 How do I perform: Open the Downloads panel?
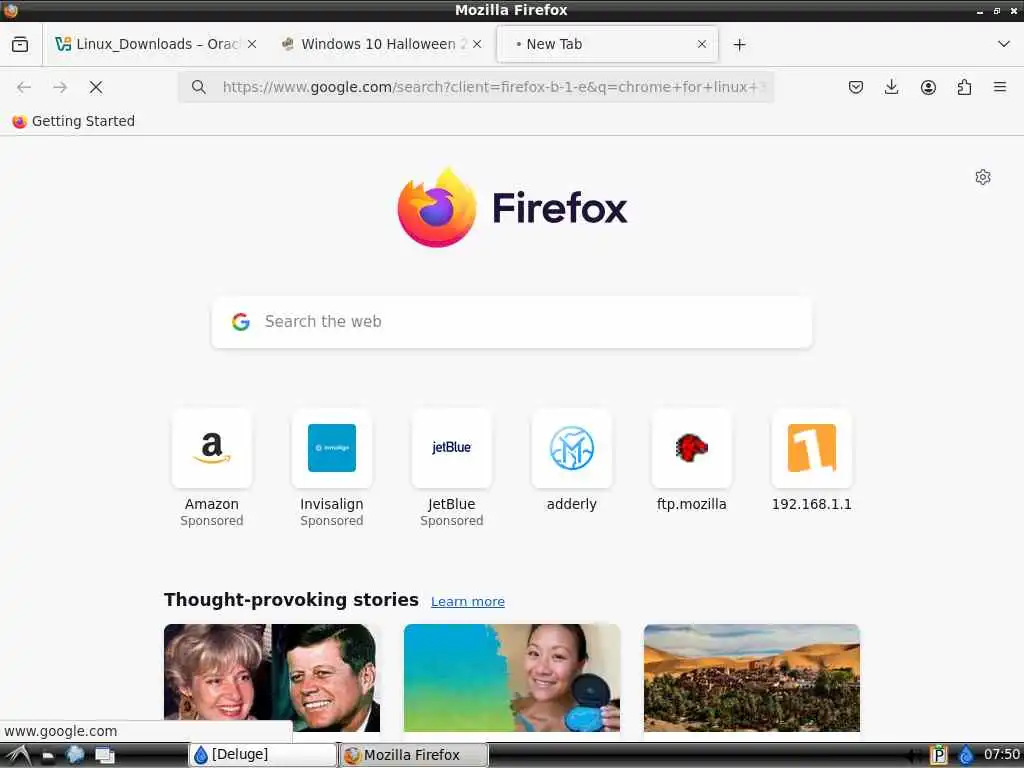[x=891, y=87]
